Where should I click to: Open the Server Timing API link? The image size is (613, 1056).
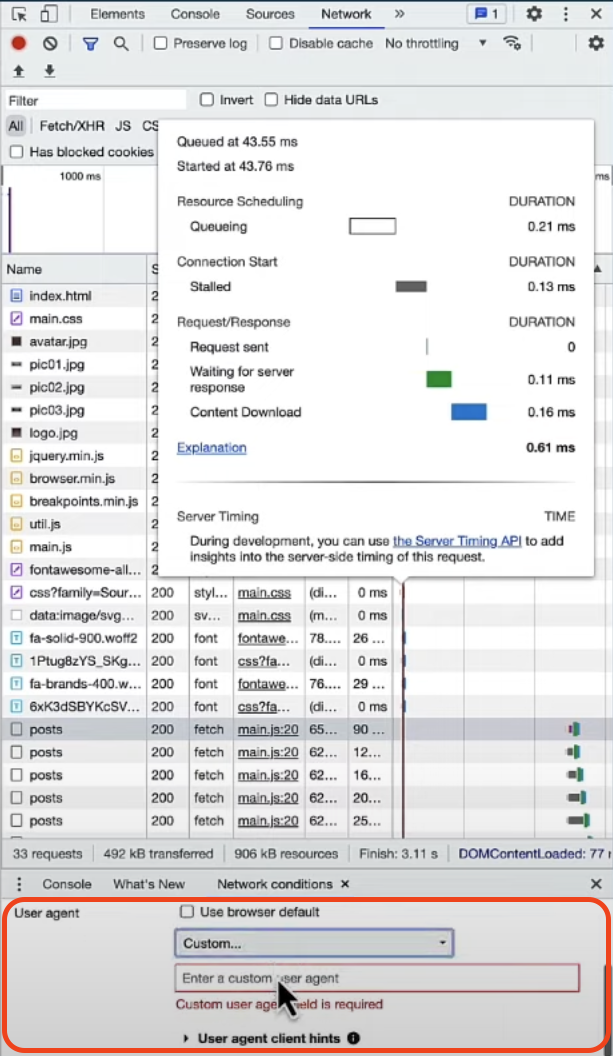[x=457, y=541]
